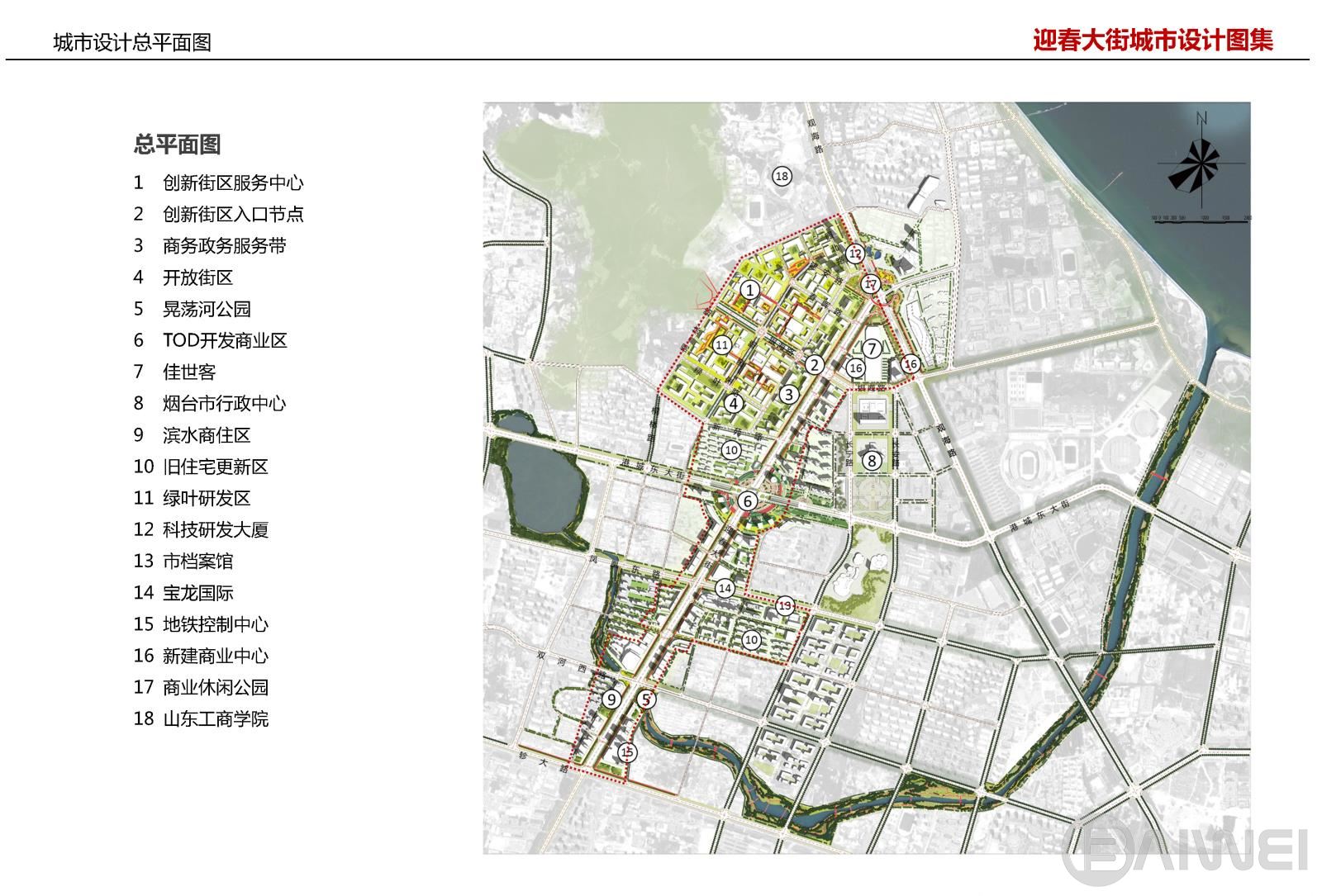Select circled marker 8 on the map
The height and width of the screenshot is (896, 1322).
[872, 461]
